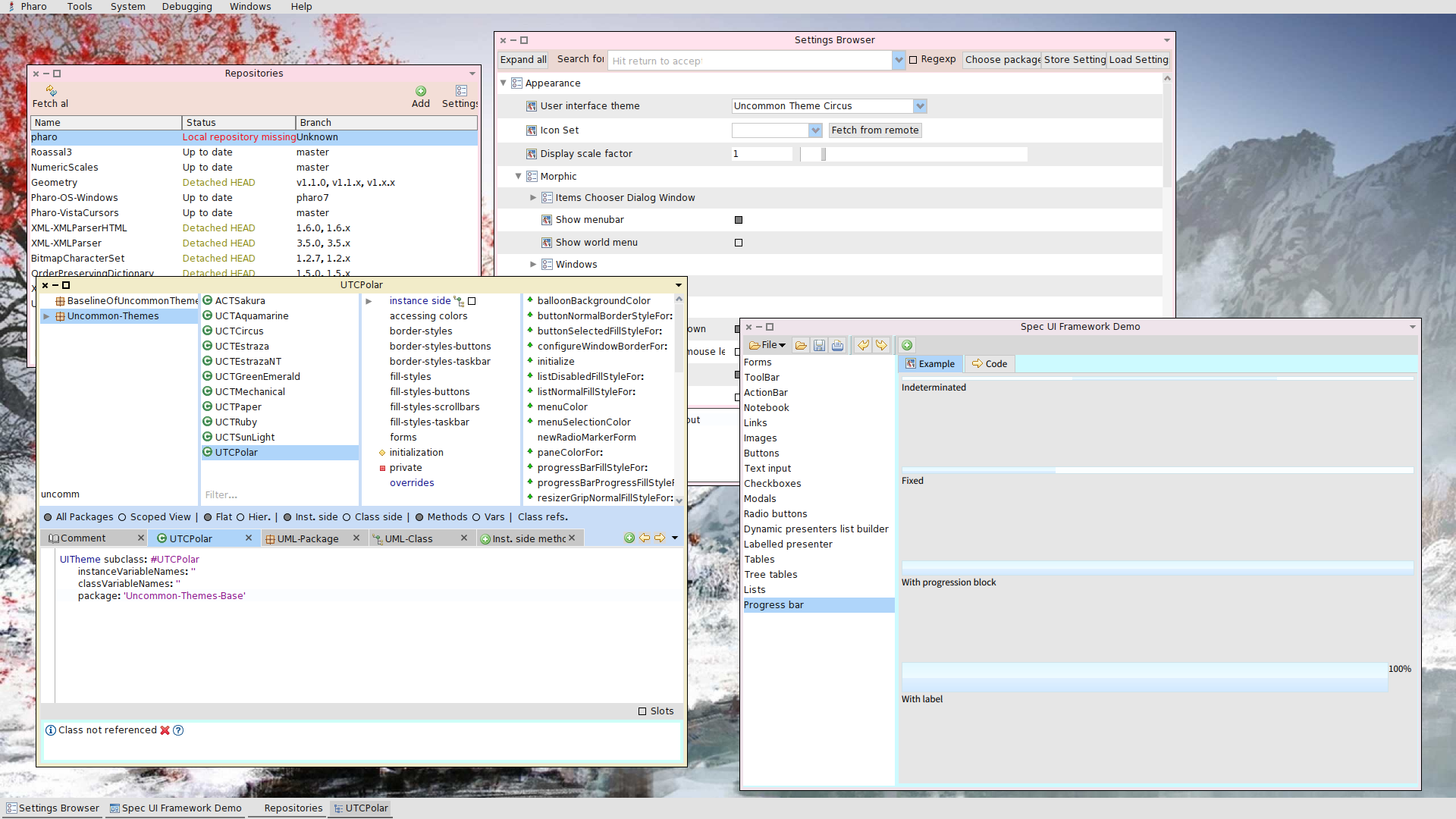Enable the Regexp checkbox
This screenshot has height=819, width=1456.
click(914, 60)
